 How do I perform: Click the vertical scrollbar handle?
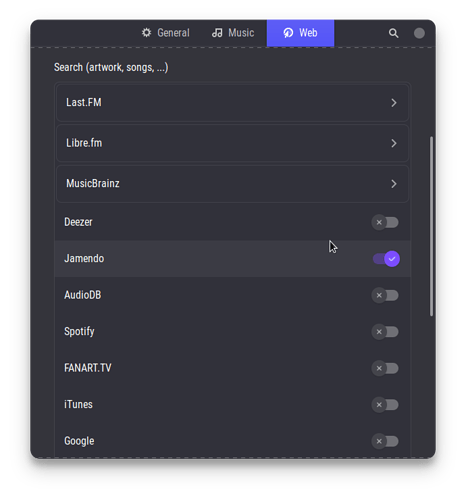[x=431, y=226]
